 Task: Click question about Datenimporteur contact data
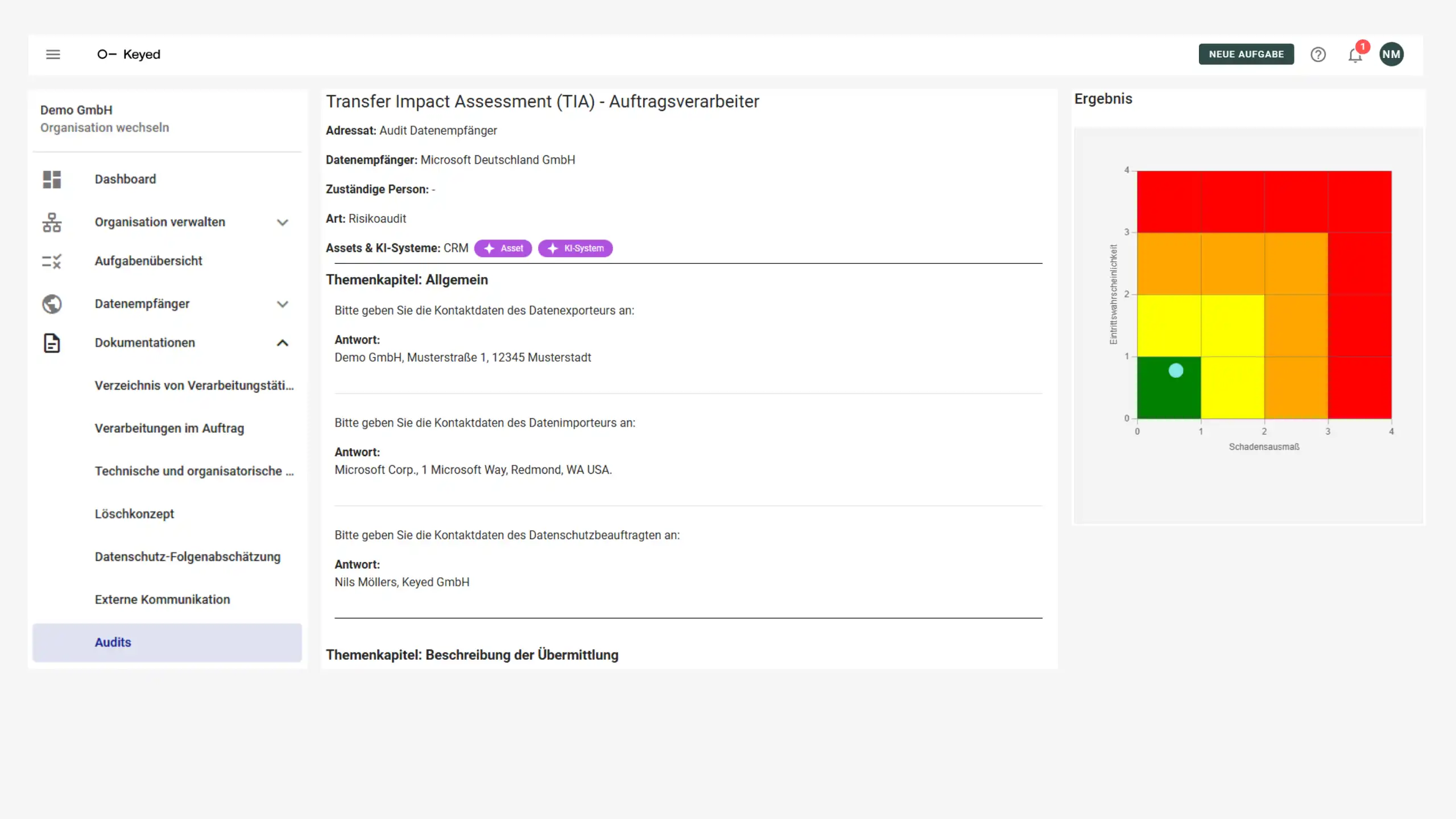pos(485,423)
